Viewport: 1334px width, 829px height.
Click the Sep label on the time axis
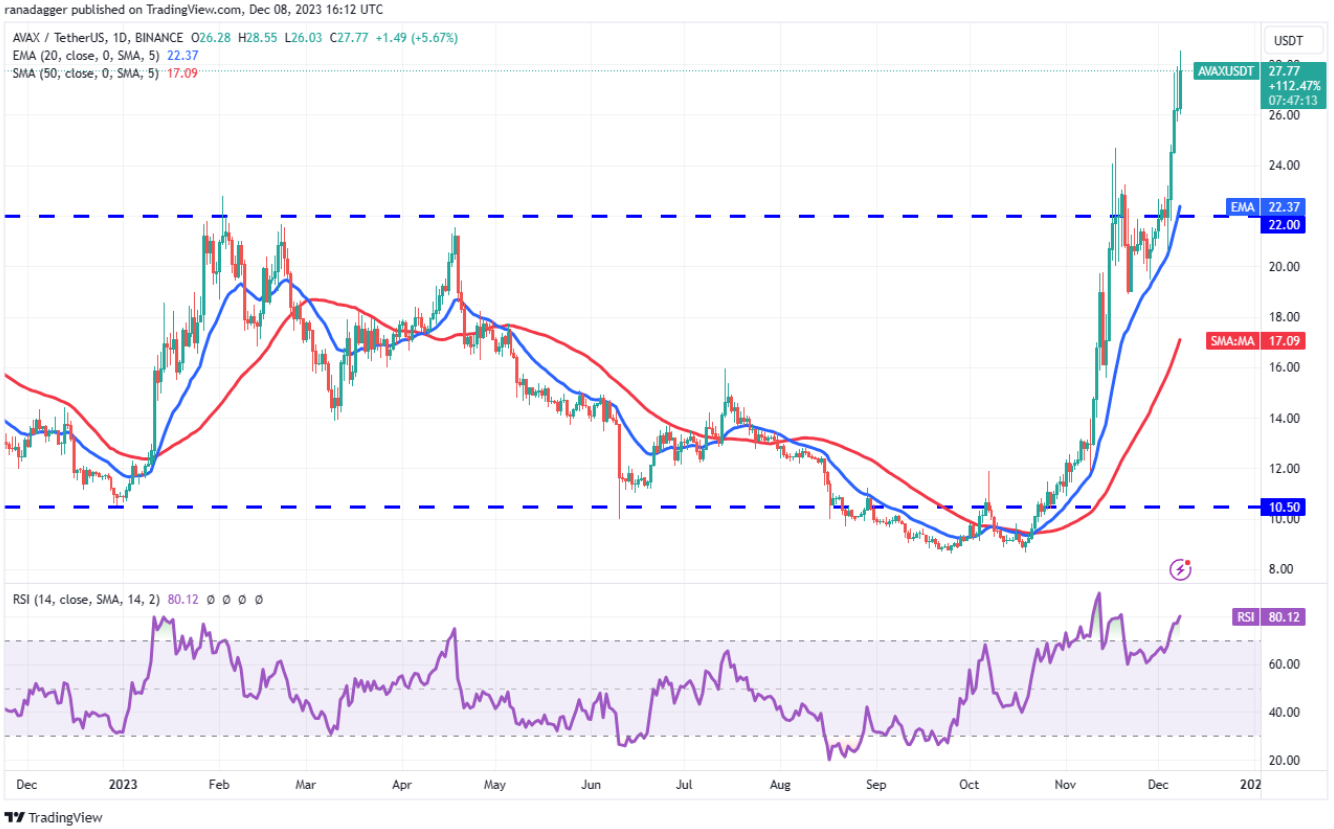click(x=876, y=786)
